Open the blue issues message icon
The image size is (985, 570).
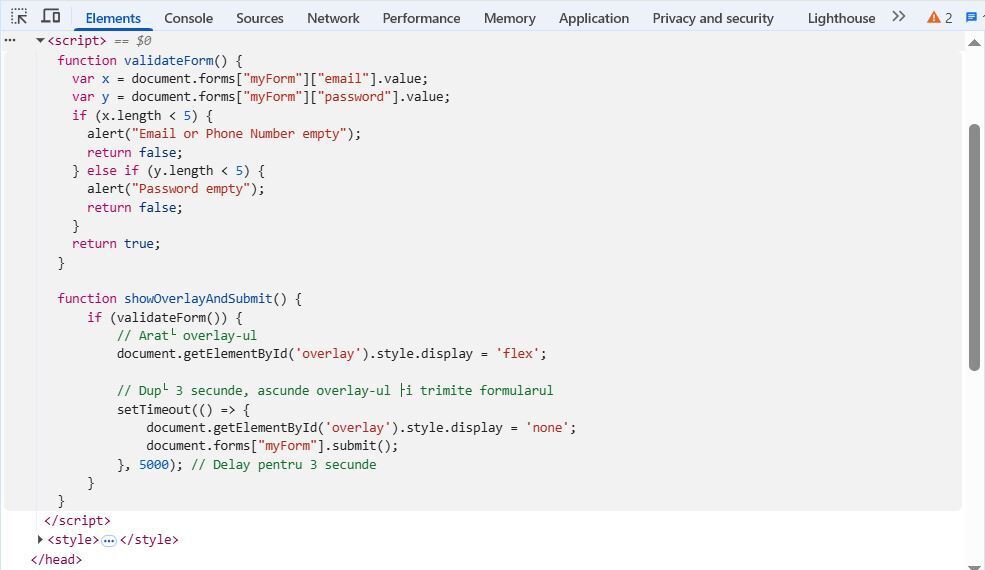point(972,18)
